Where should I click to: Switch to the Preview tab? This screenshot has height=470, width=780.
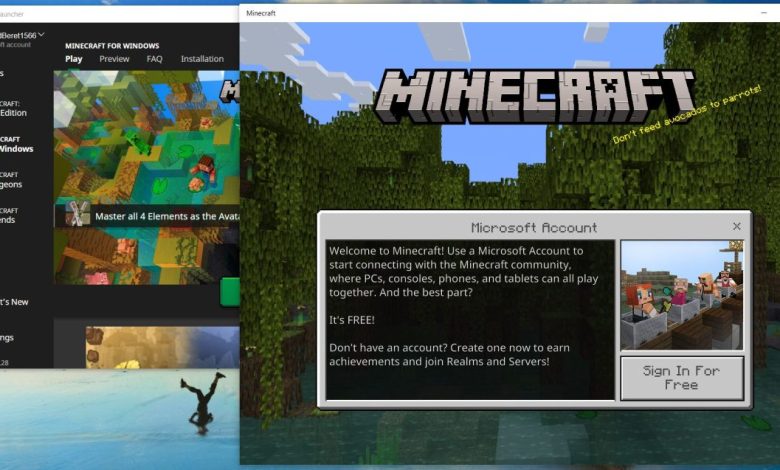114,59
